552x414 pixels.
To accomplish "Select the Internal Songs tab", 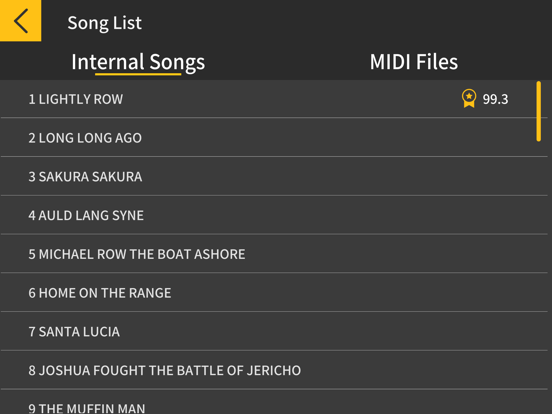I will click(x=138, y=62).
